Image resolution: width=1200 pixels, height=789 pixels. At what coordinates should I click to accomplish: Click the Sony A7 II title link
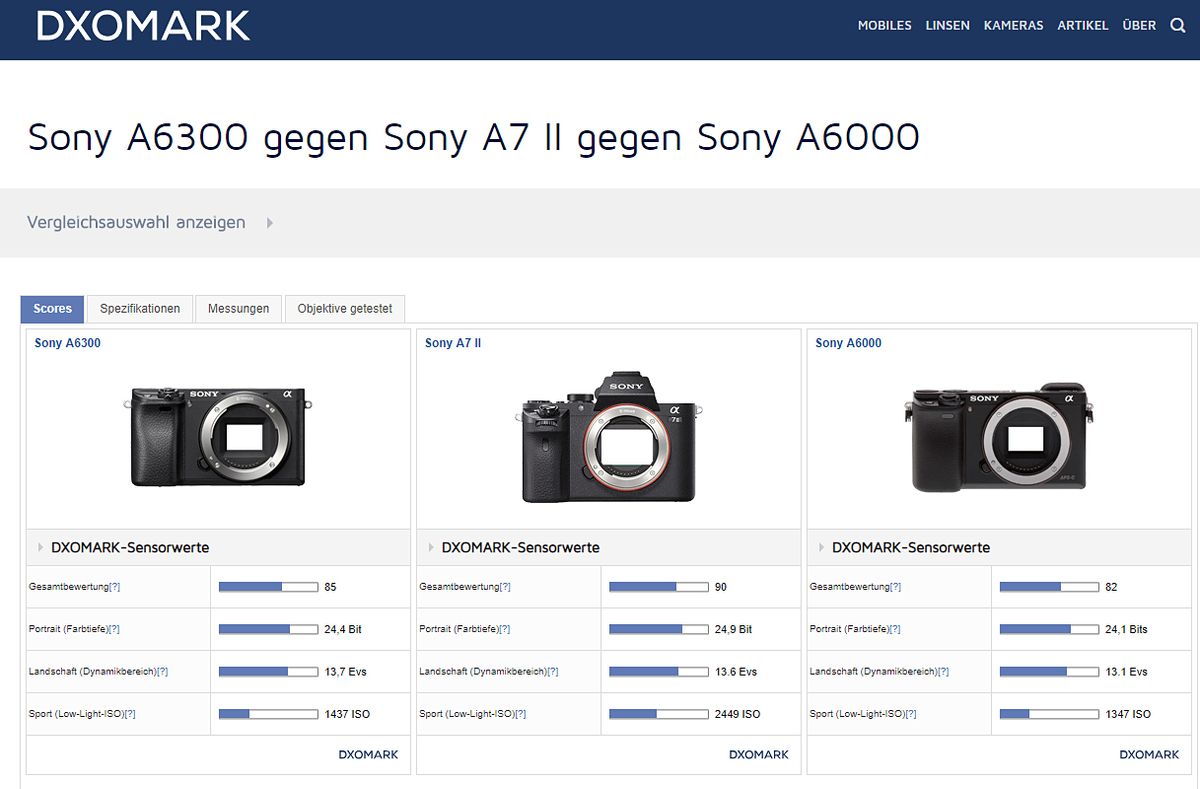453,343
